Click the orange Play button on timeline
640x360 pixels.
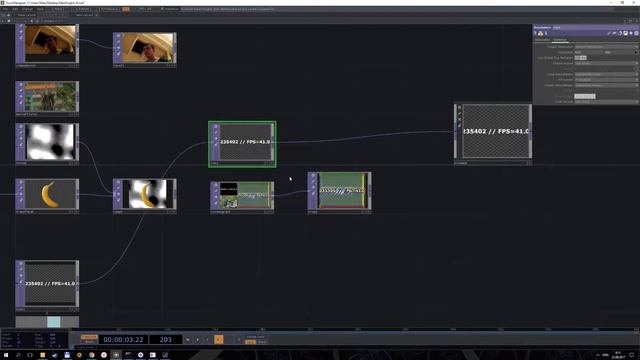click(219, 340)
